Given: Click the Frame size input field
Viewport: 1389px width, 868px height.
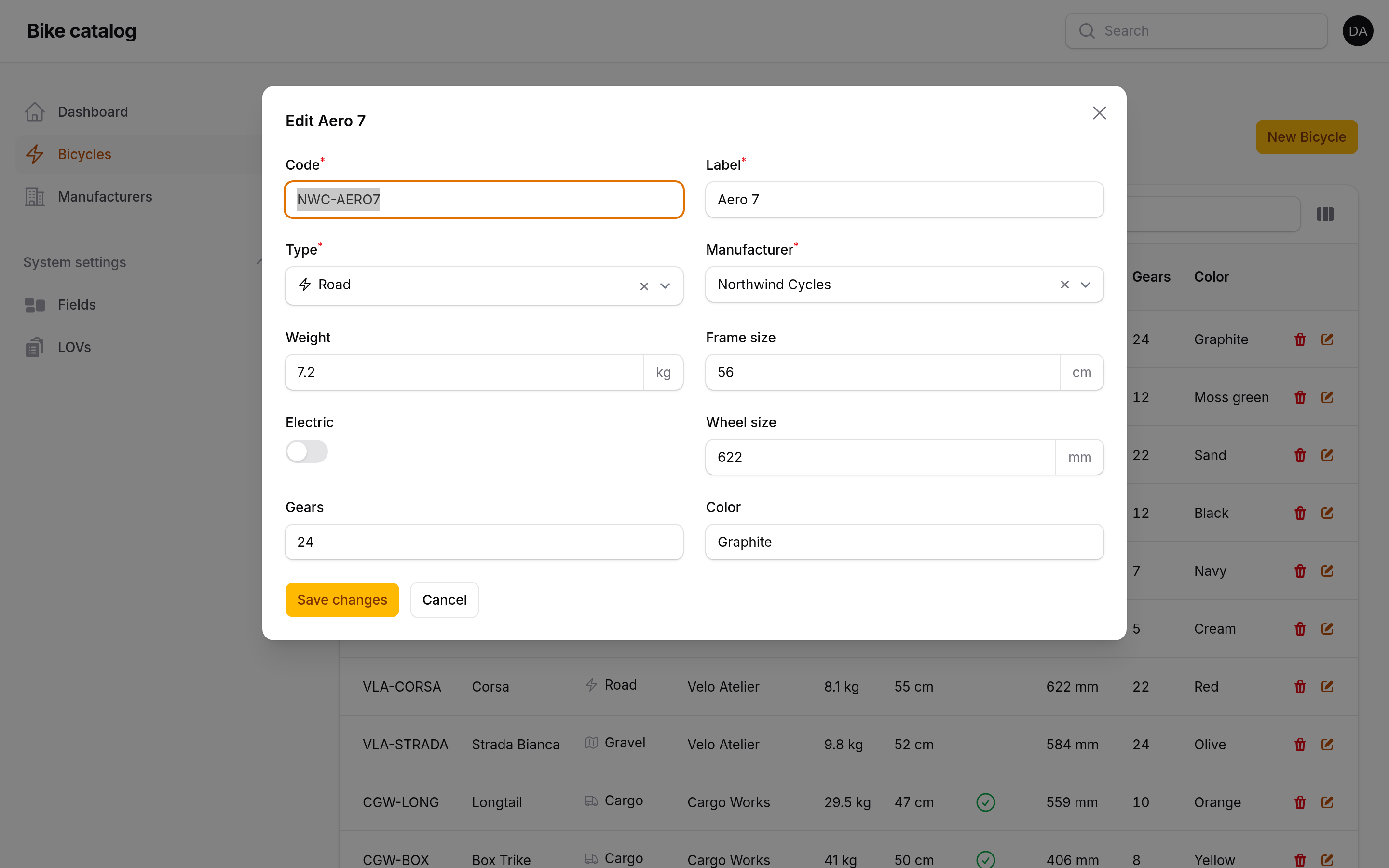Looking at the screenshot, I should [883, 372].
